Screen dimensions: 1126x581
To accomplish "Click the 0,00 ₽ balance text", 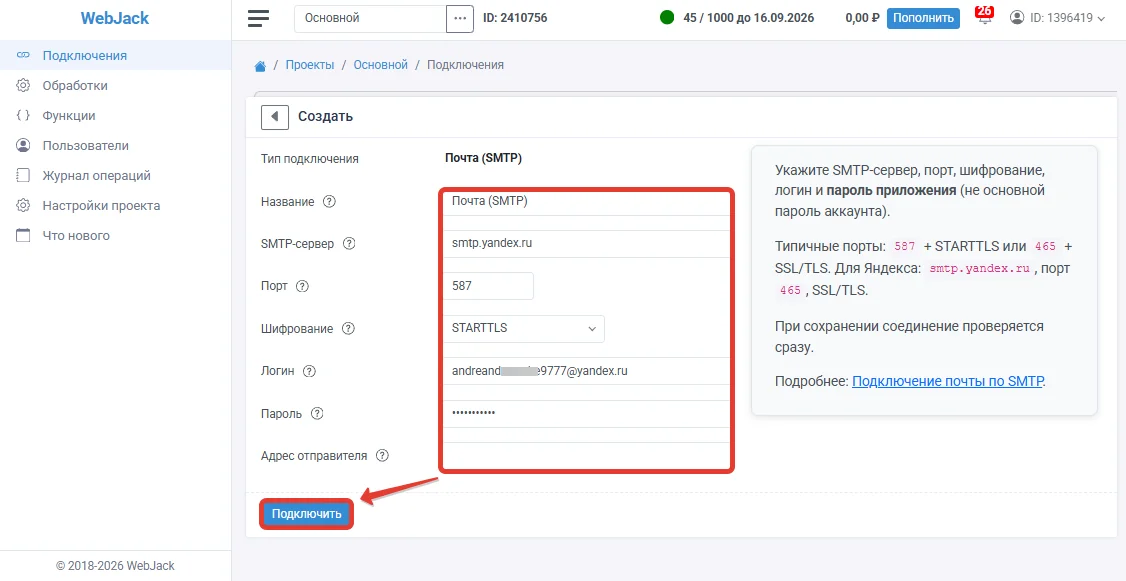I will 862,18.
